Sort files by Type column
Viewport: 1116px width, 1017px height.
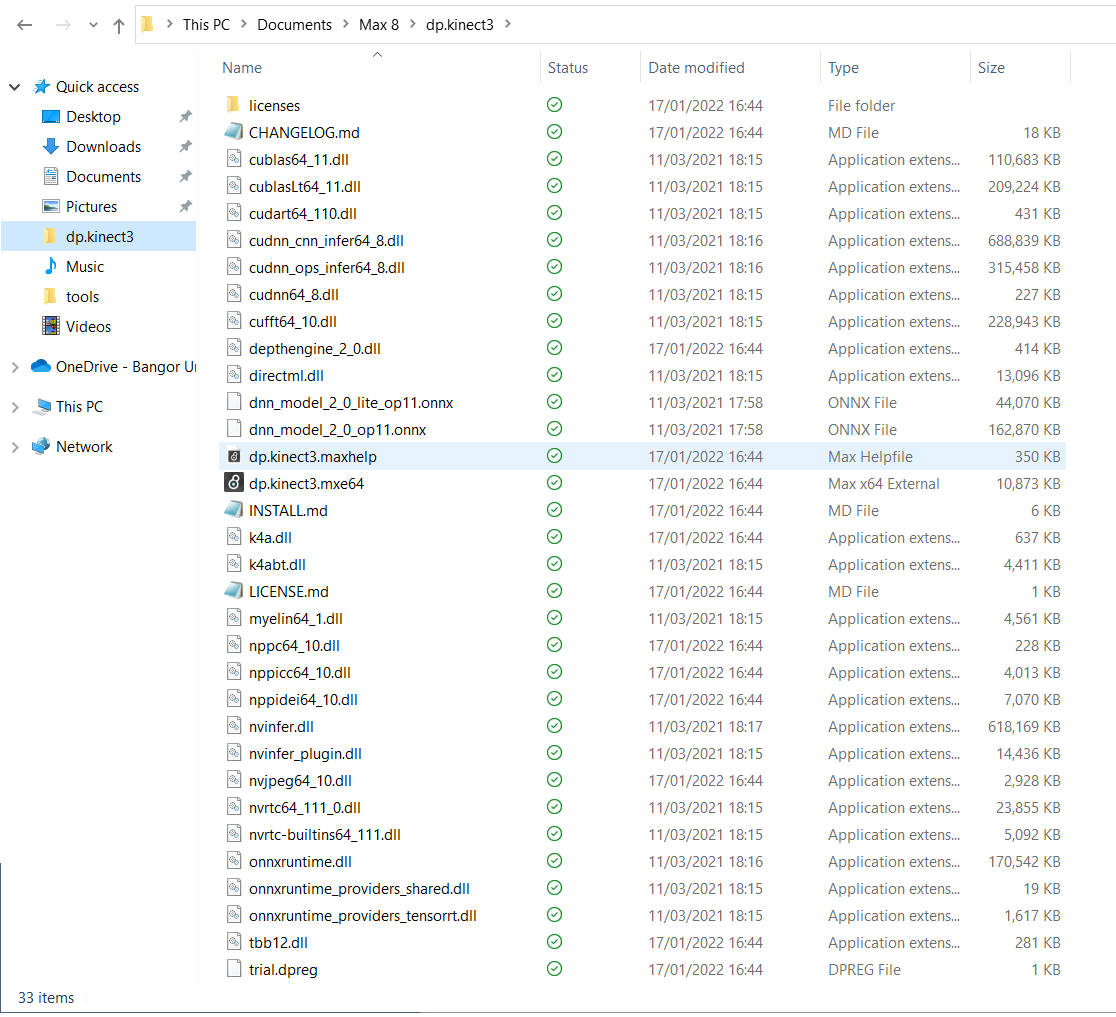[843, 68]
